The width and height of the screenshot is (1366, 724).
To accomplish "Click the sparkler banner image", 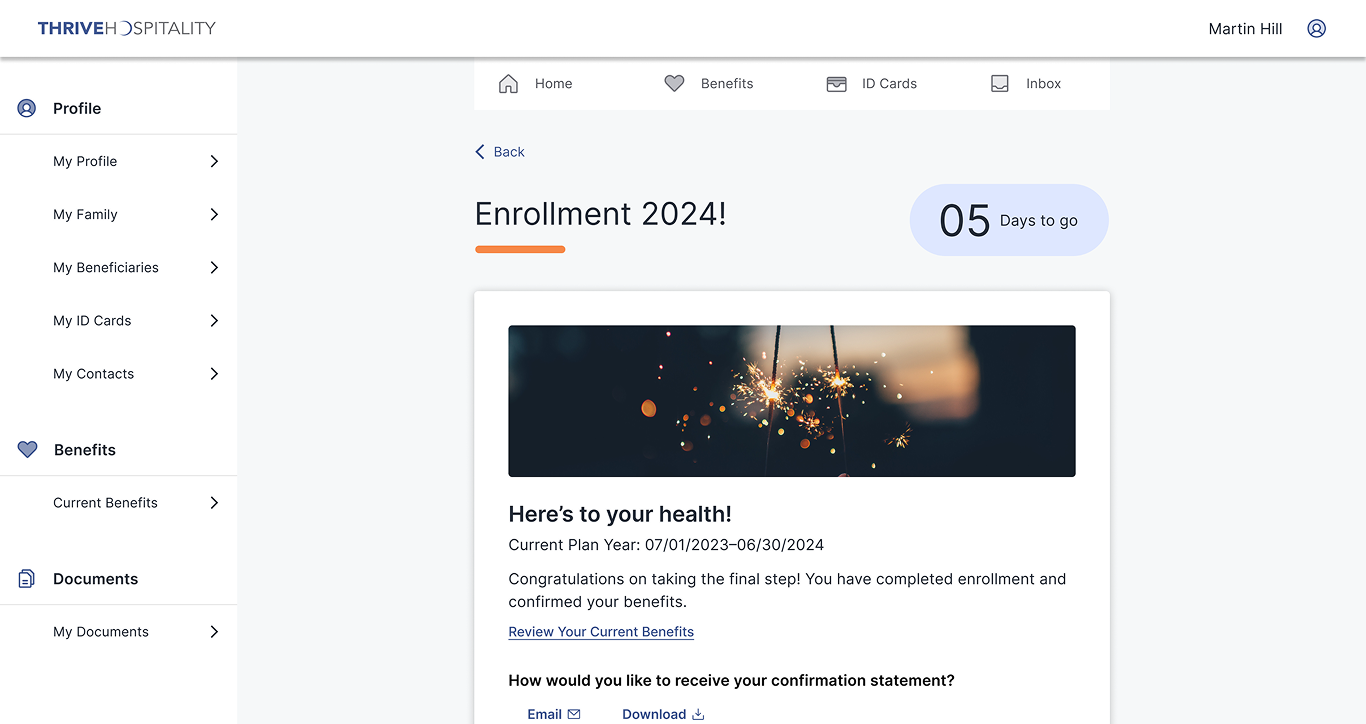I will pos(791,401).
